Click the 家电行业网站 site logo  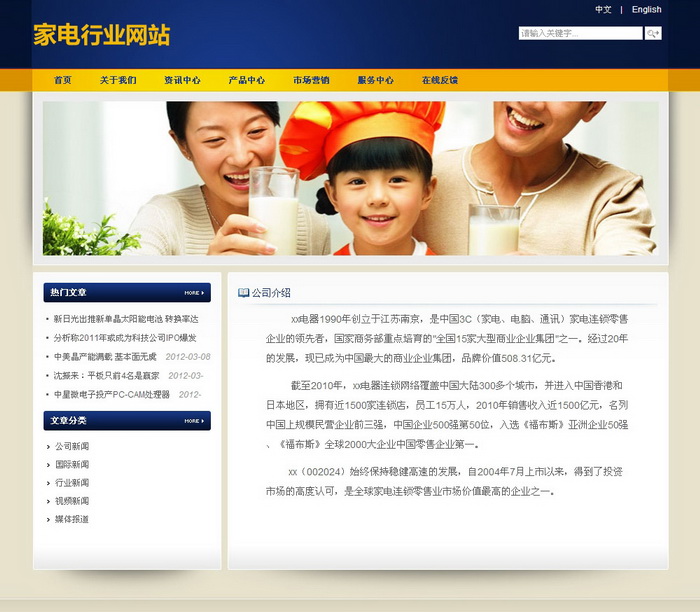tap(101, 35)
